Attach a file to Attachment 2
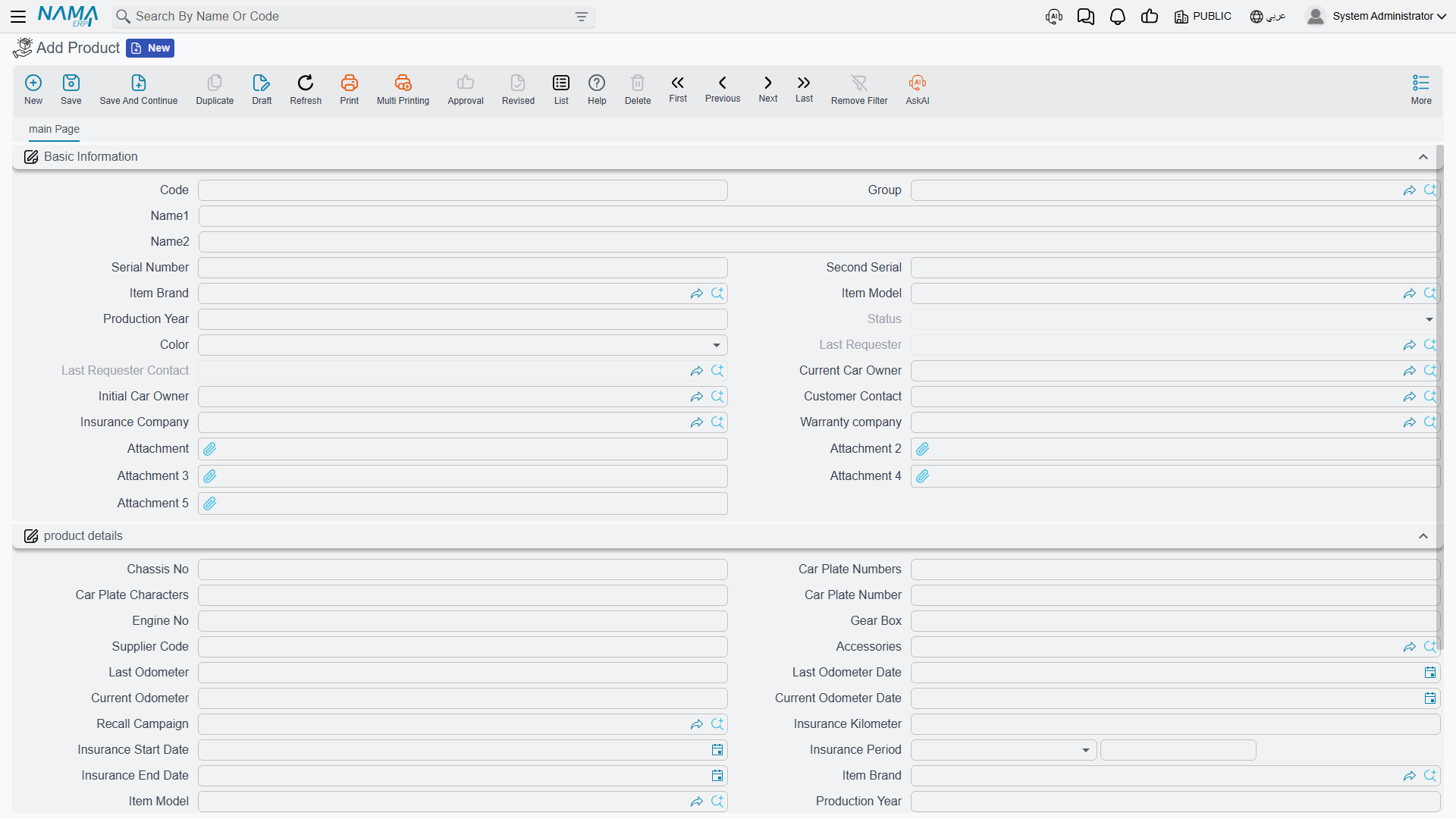The height and width of the screenshot is (819, 1456). click(x=923, y=449)
